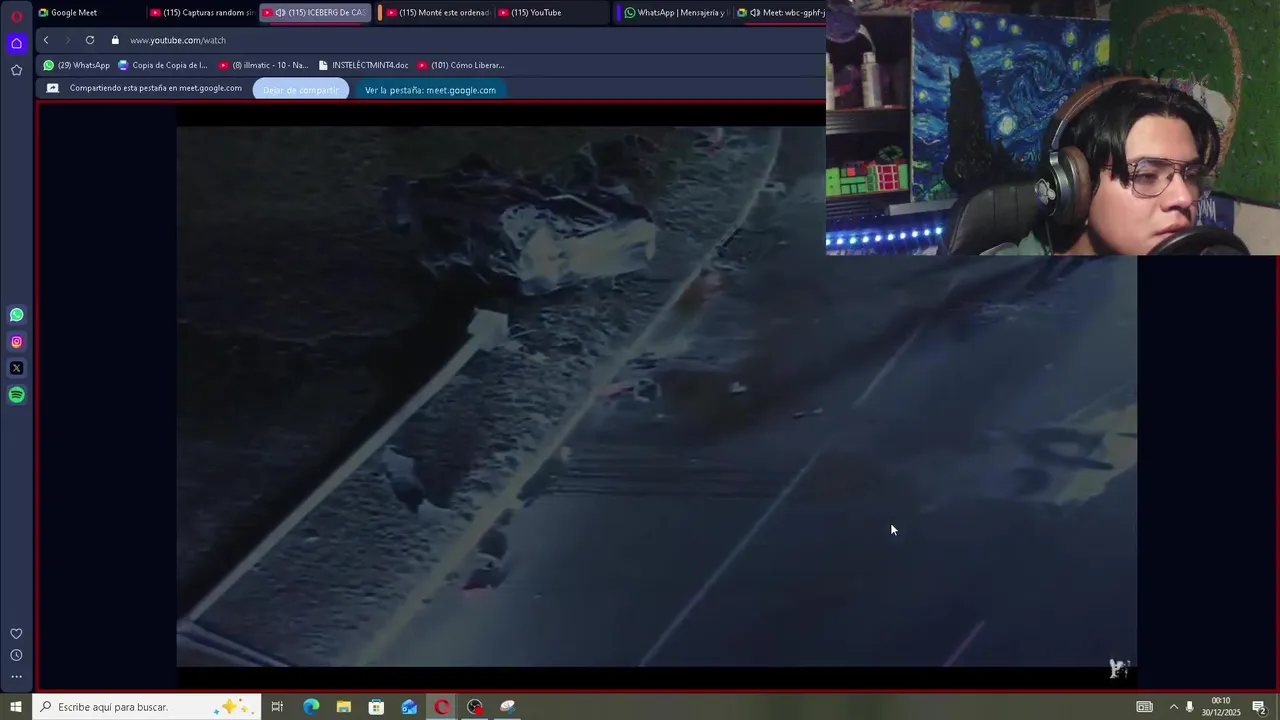Open the Meet: wbc-gphf tab
The width and height of the screenshot is (1280, 720).
(x=782, y=13)
